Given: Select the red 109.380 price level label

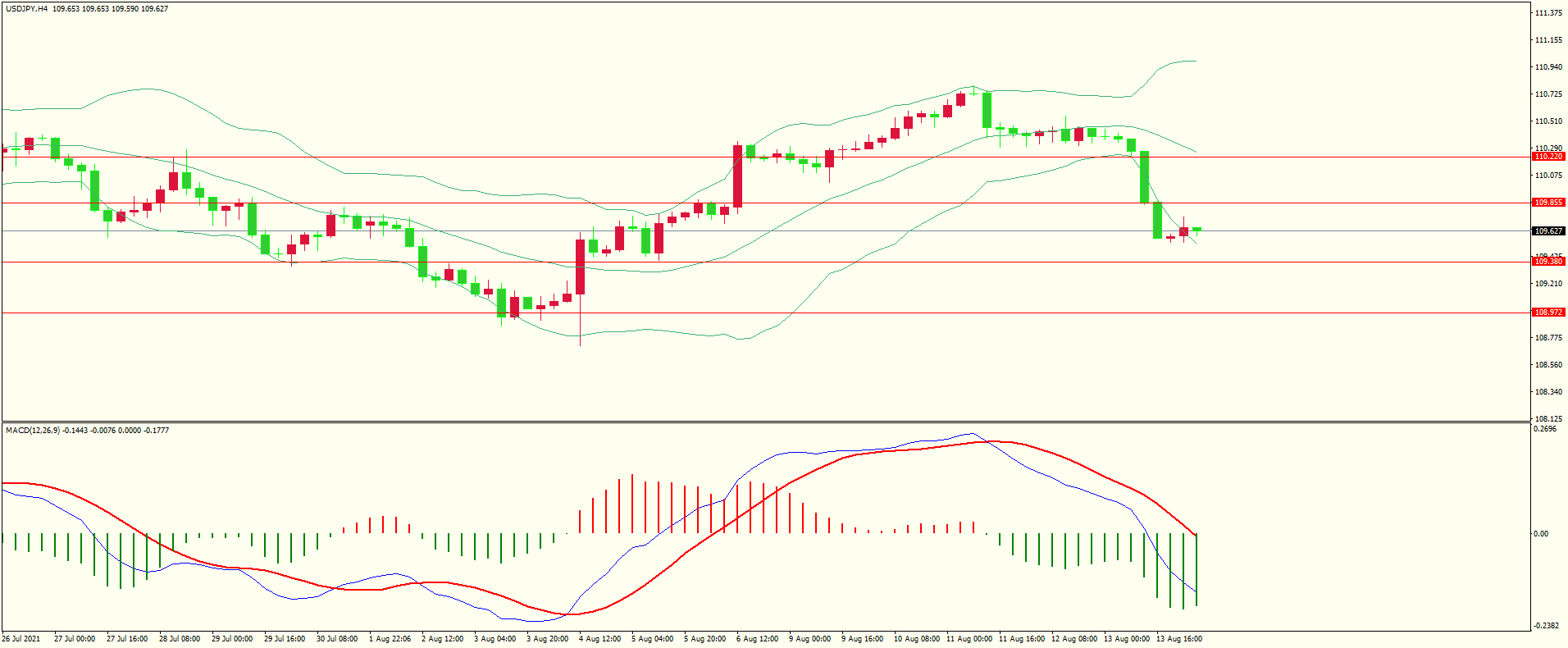Looking at the screenshot, I should pyautogui.click(x=1548, y=262).
